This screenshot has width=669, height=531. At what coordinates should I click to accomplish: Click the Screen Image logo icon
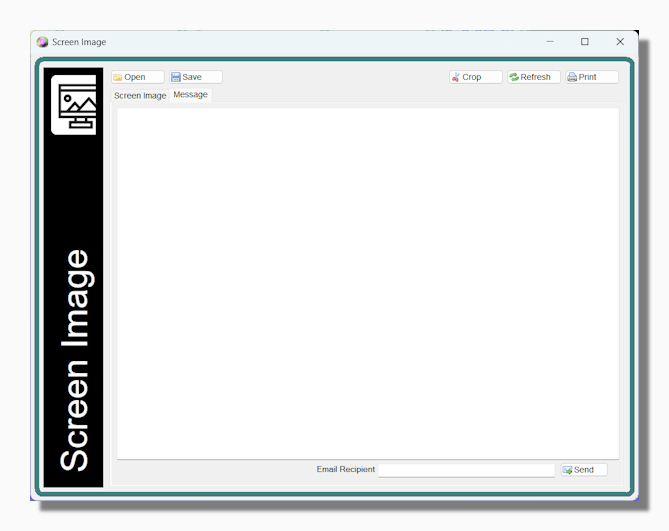[x=73, y=105]
